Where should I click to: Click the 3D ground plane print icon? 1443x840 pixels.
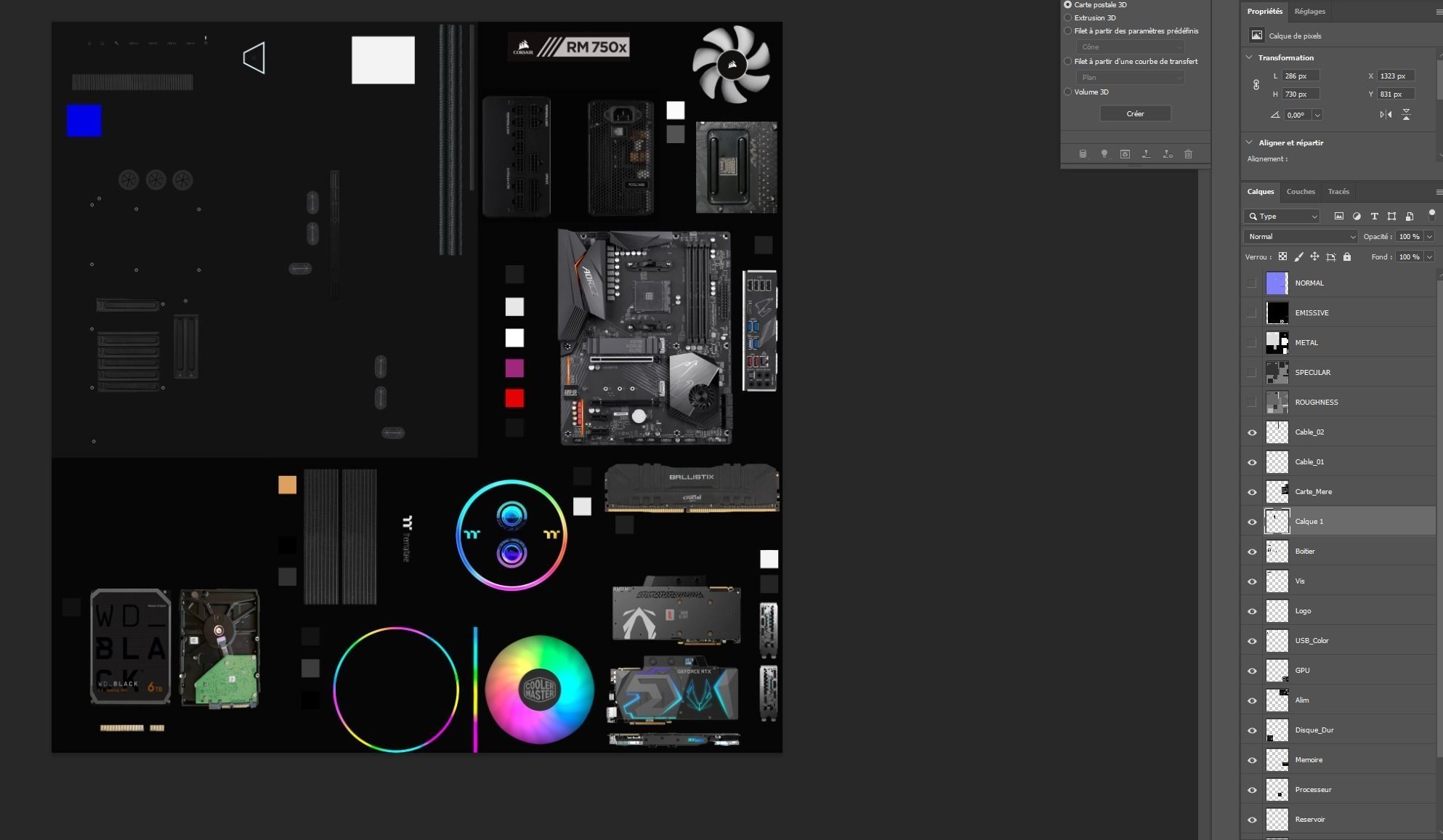tap(1146, 154)
